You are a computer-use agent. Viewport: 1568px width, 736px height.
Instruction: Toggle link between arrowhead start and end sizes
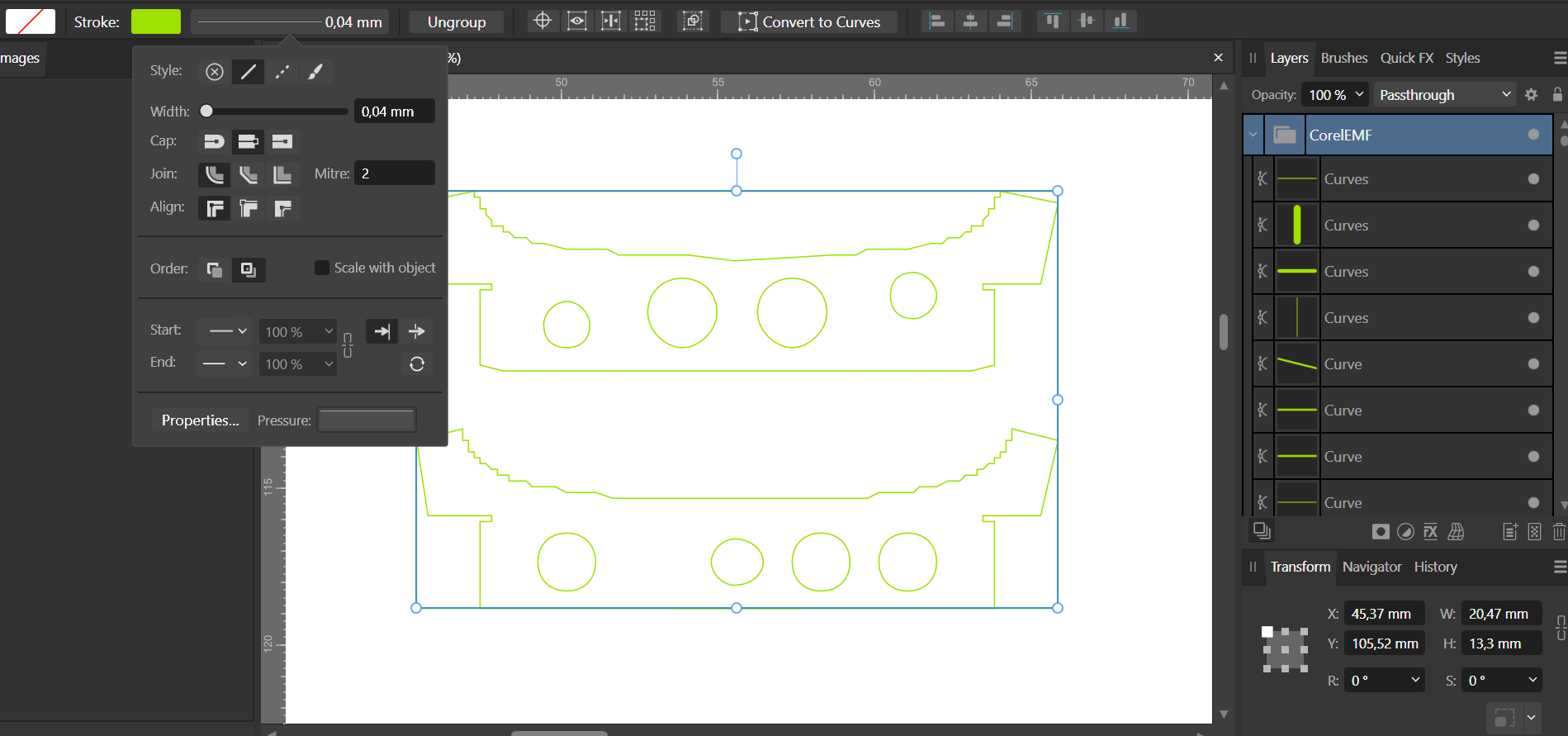pyautogui.click(x=348, y=345)
